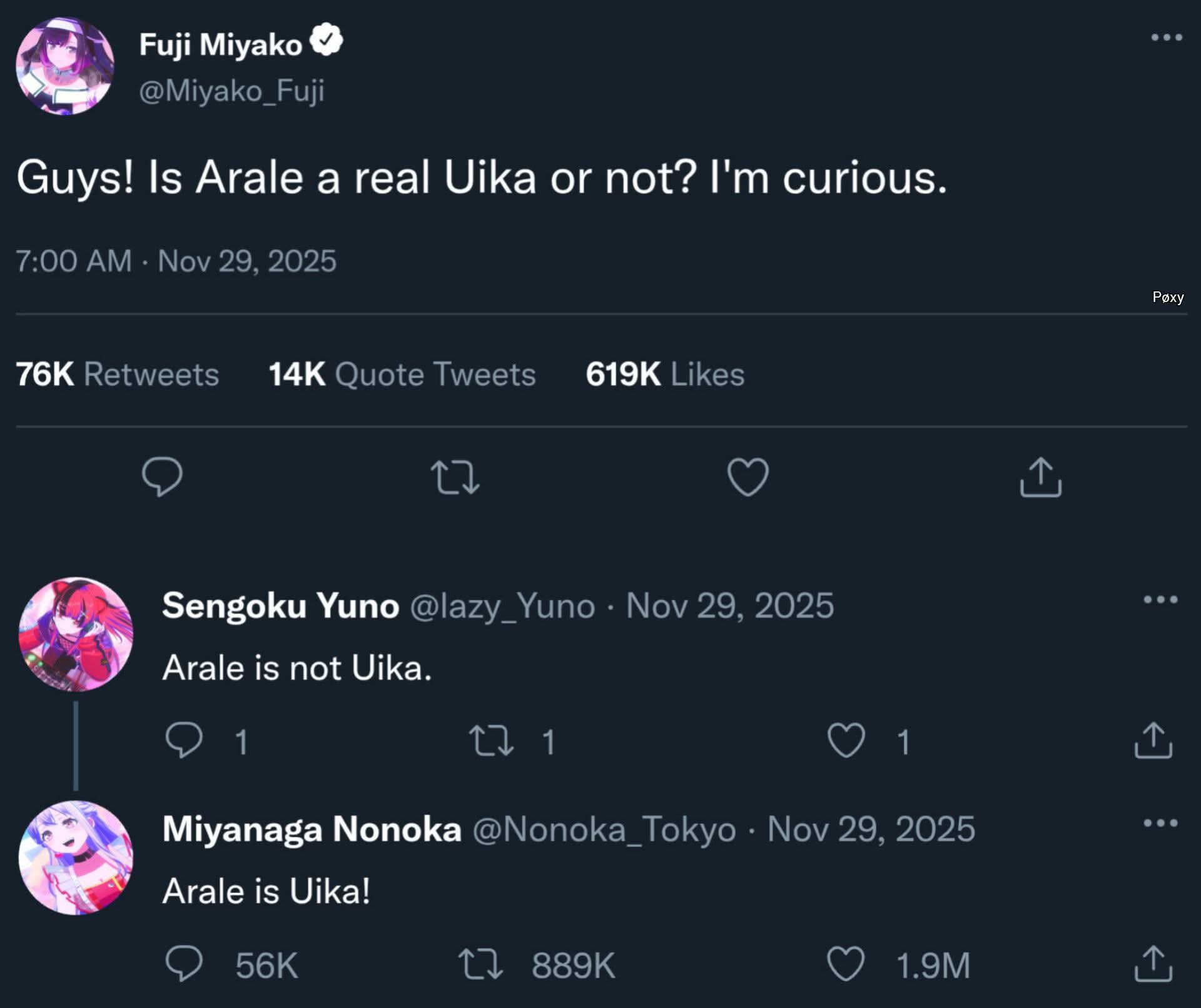Share Fuji Miyako's main tweet
The width and height of the screenshot is (1201, 1008).
1040,477
